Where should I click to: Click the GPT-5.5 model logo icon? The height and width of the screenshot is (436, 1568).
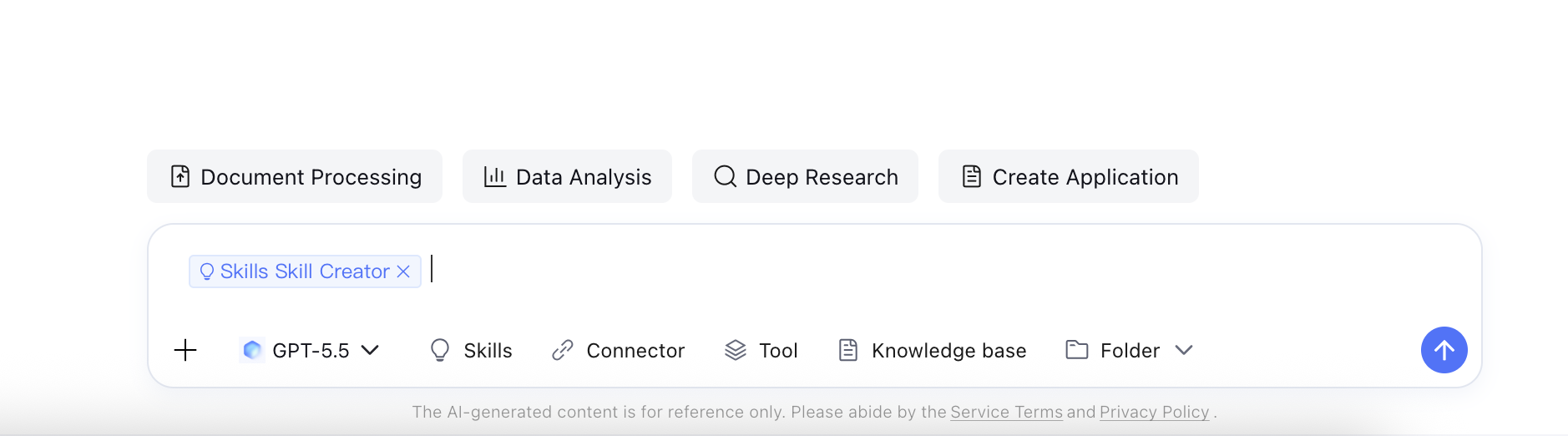pyautogui.click(x=252, y=350)
